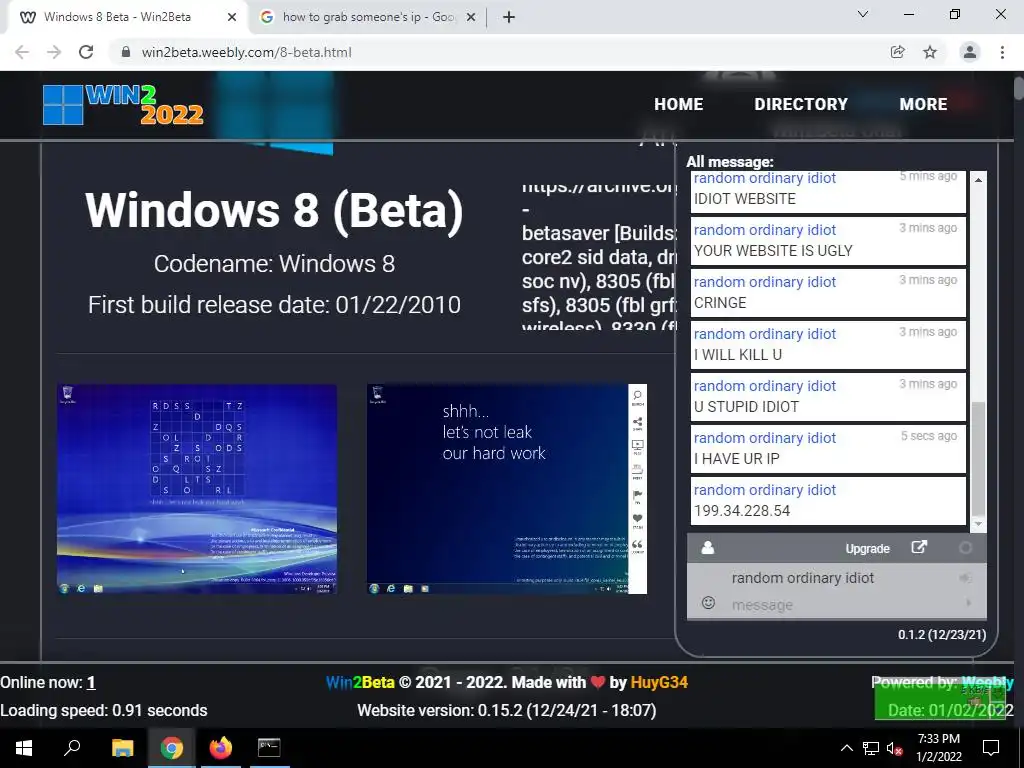Open taskbar search magnifier
Screen dimensions: 1024x768
point(72,748)
